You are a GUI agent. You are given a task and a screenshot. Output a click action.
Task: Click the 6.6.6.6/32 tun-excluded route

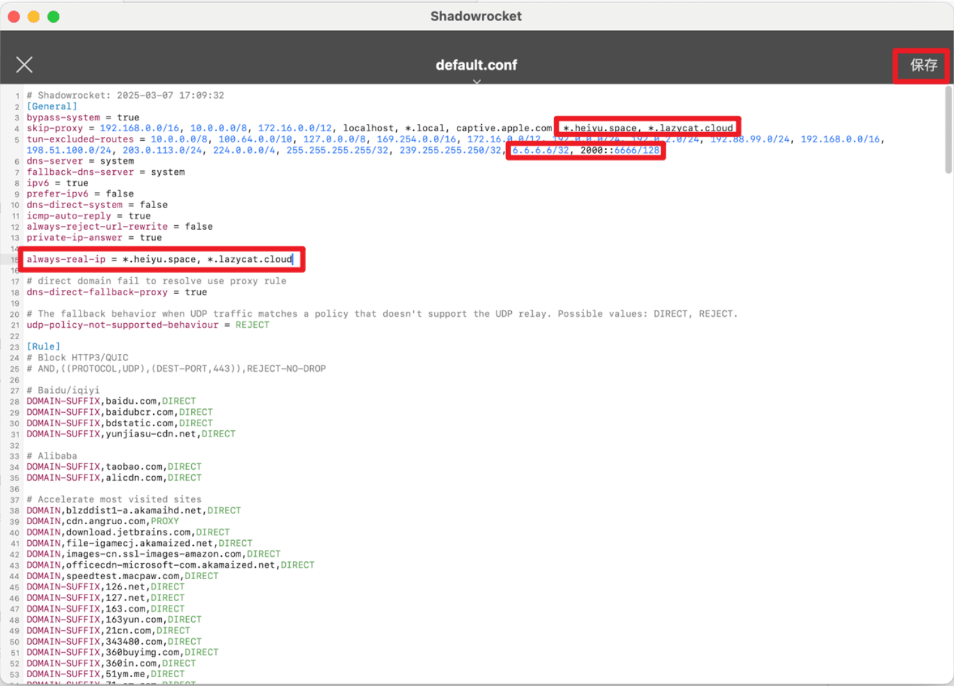coord(540,150)
